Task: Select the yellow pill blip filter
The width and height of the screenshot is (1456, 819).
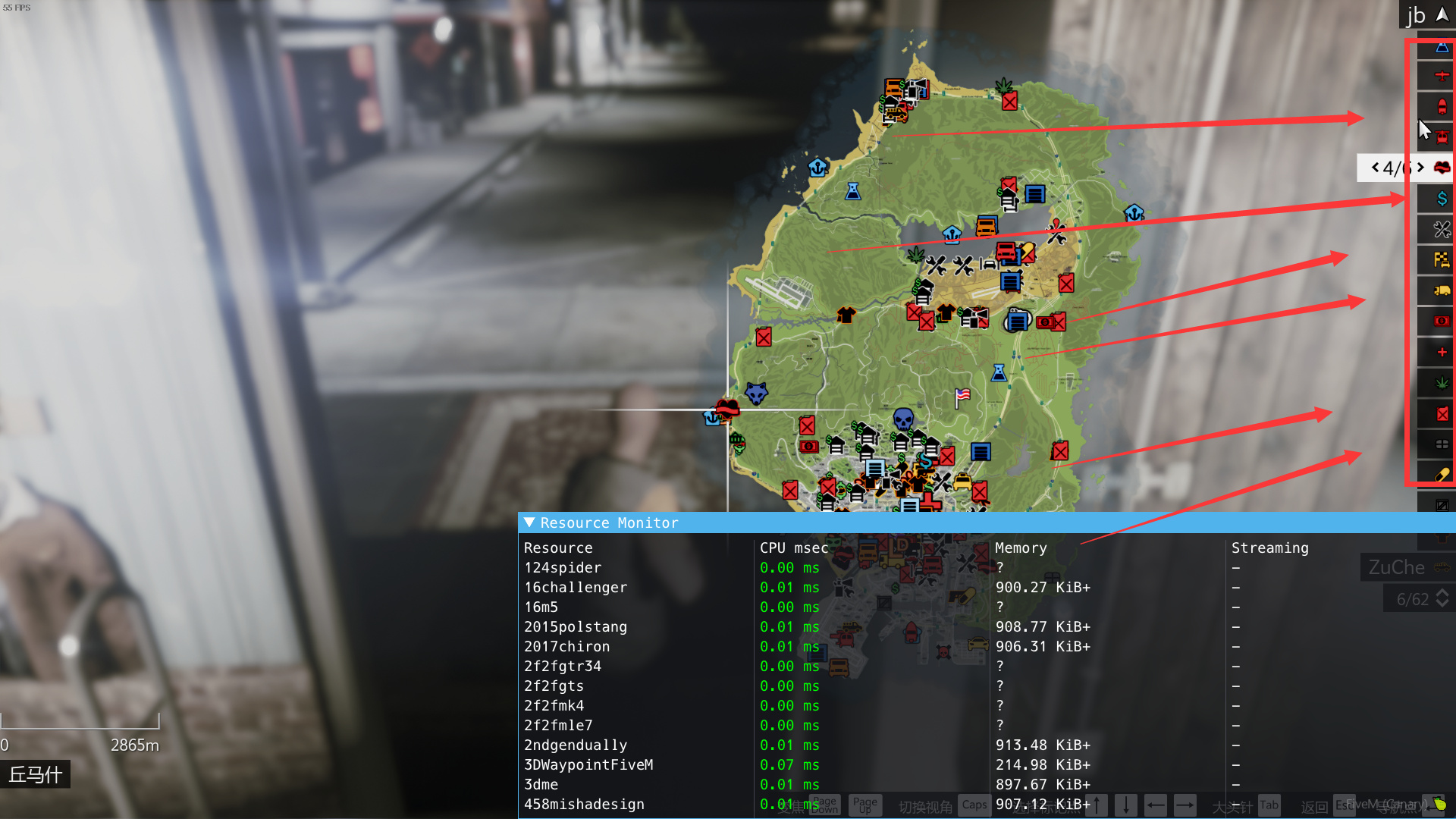Action: point(1442,475)
